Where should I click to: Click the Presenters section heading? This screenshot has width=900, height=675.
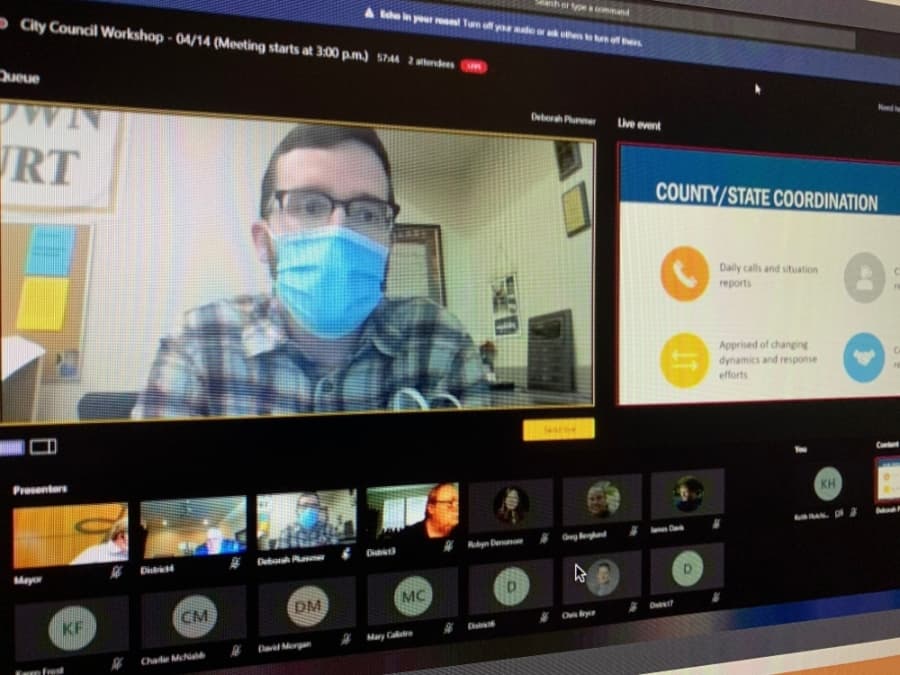40,489
